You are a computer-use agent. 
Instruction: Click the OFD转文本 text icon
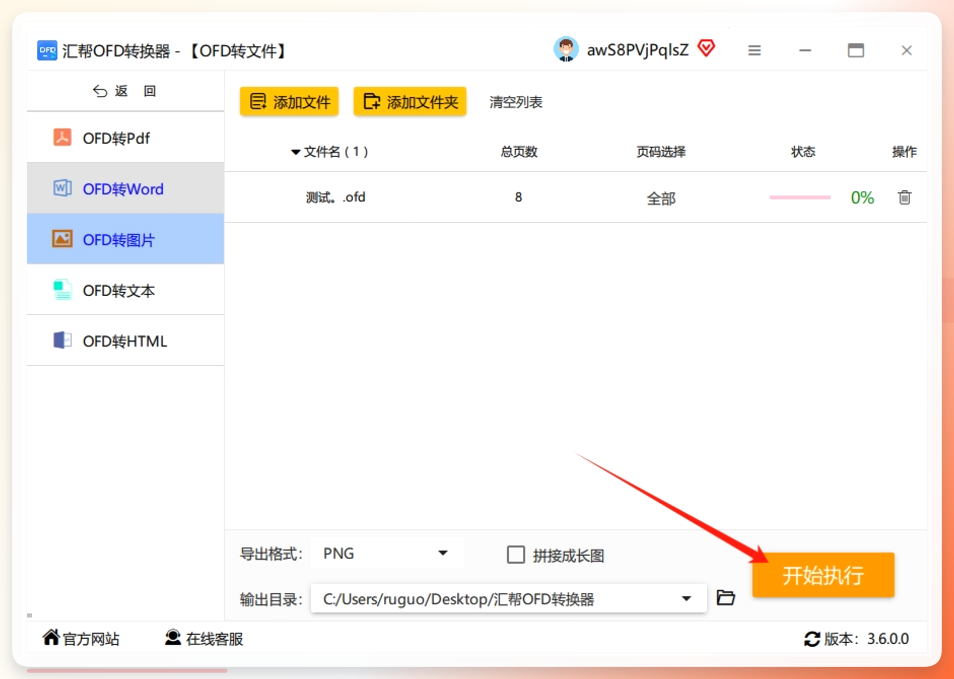pyautogui.click(x=62, y=290)
